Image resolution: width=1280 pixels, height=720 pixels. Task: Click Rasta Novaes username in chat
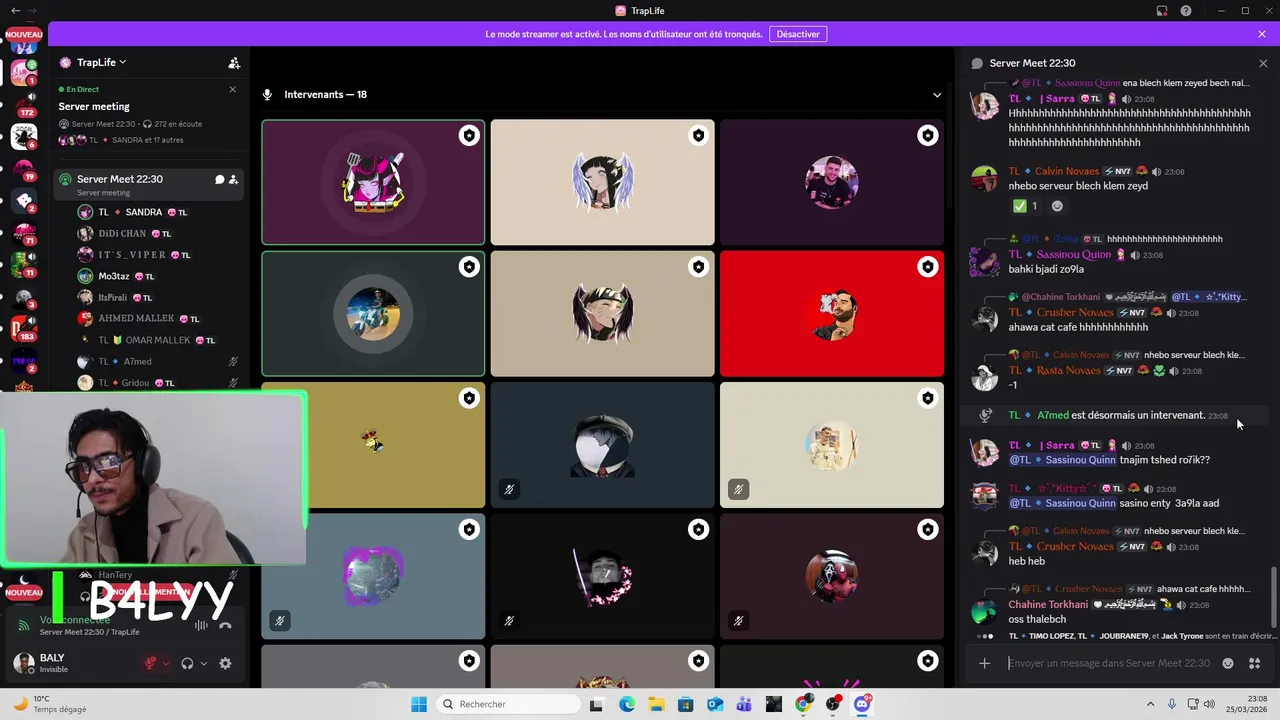coord(1068,370)
